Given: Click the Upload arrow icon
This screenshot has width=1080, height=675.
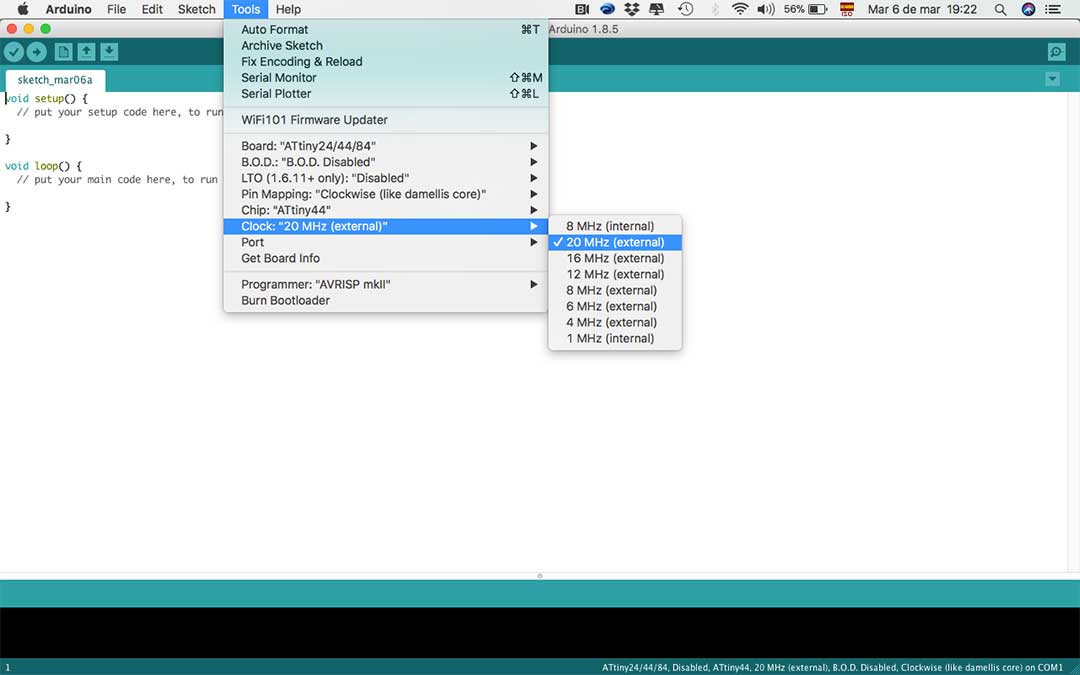Looking at the screenshot, I should click(37, 52).
